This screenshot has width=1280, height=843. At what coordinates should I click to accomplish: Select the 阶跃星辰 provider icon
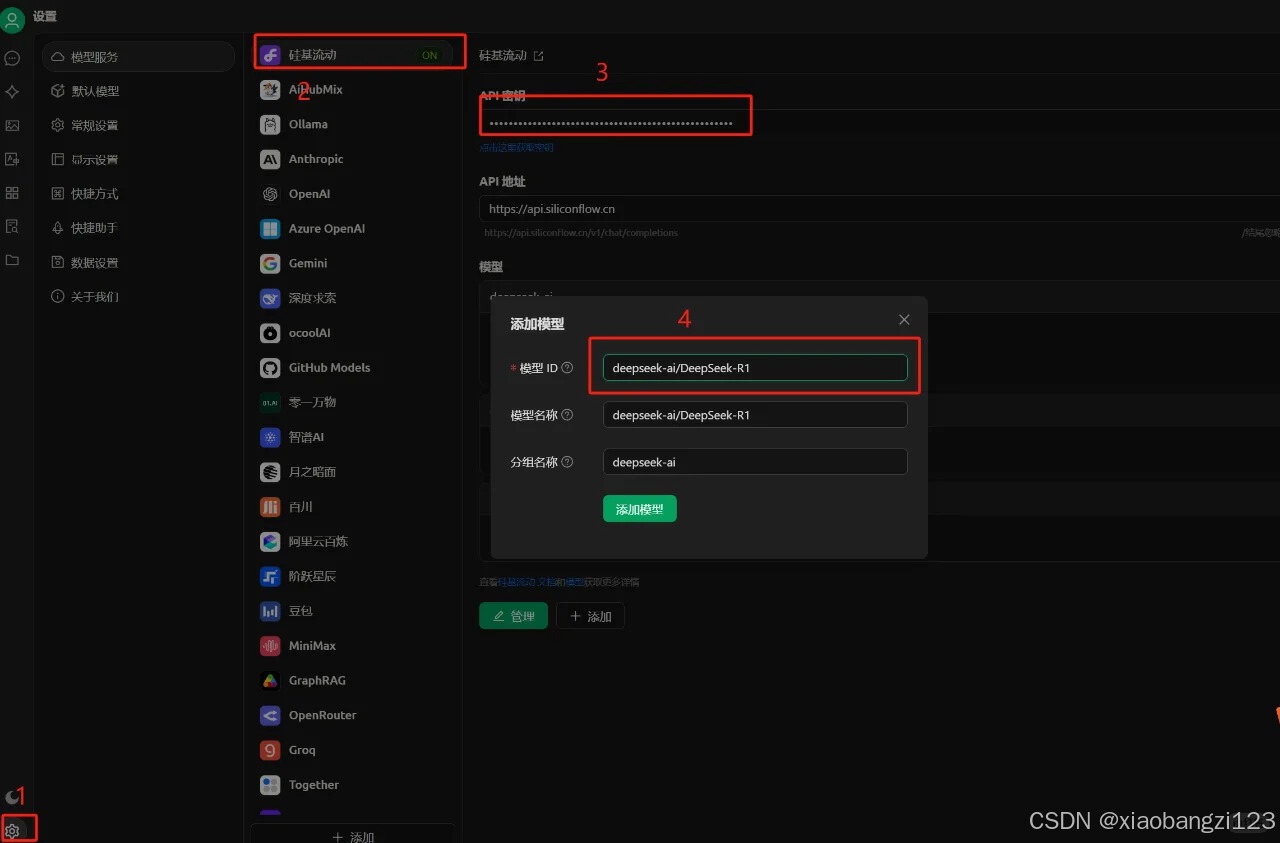click(x=270, y=576)
